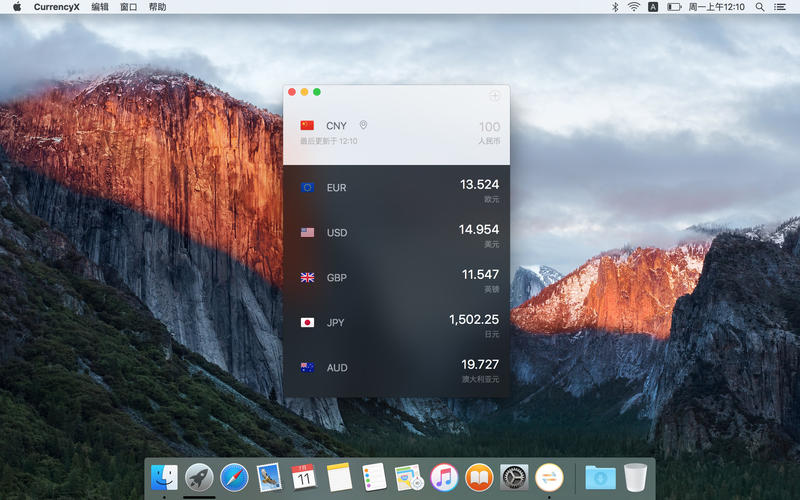Open the CurrencyX app menu
This screenshot has height=500, width=800.
57,7
